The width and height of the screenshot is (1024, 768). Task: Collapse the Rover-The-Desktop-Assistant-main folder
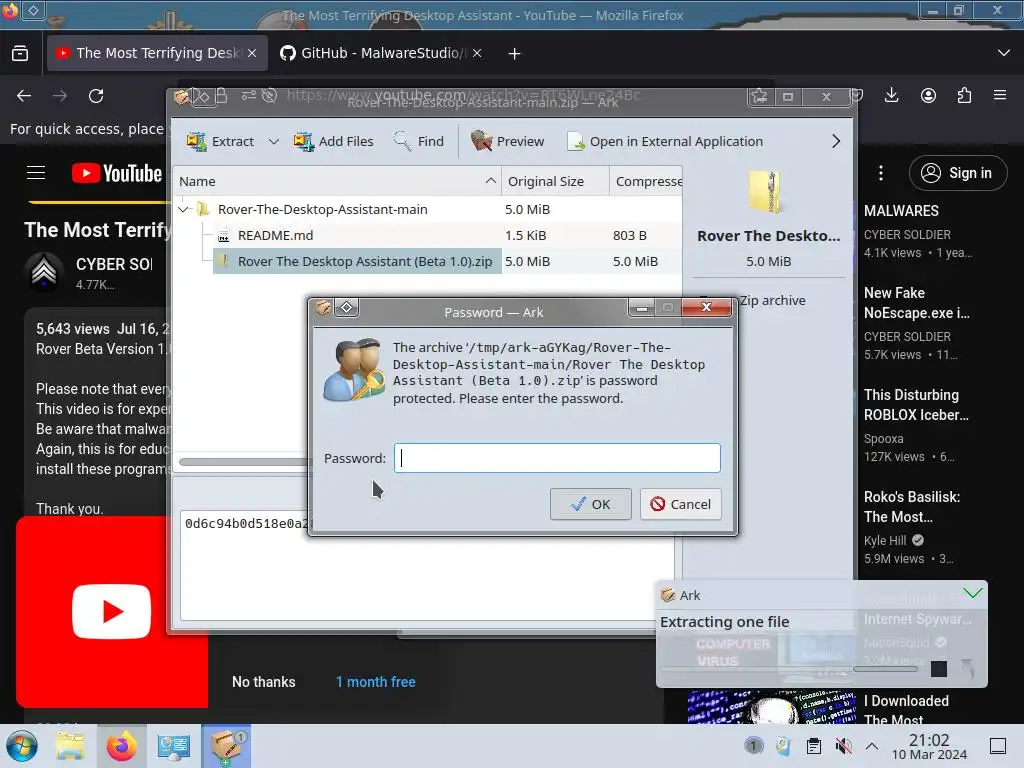[x=184, y=210]
